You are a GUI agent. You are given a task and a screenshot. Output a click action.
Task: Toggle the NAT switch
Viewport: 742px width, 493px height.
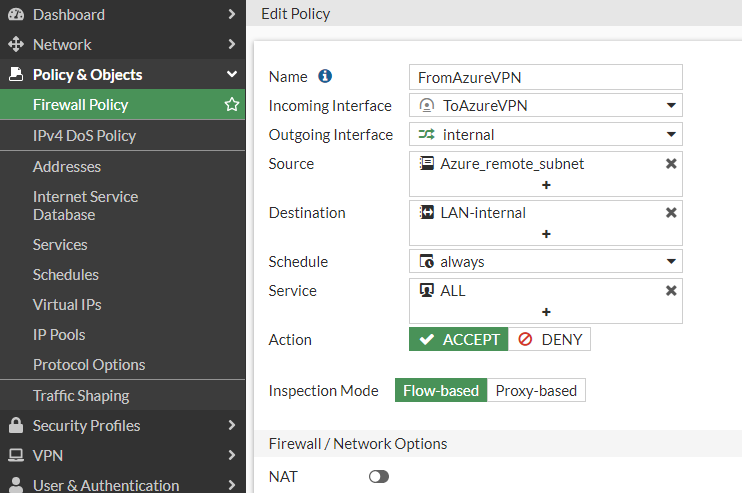[379, 476]
